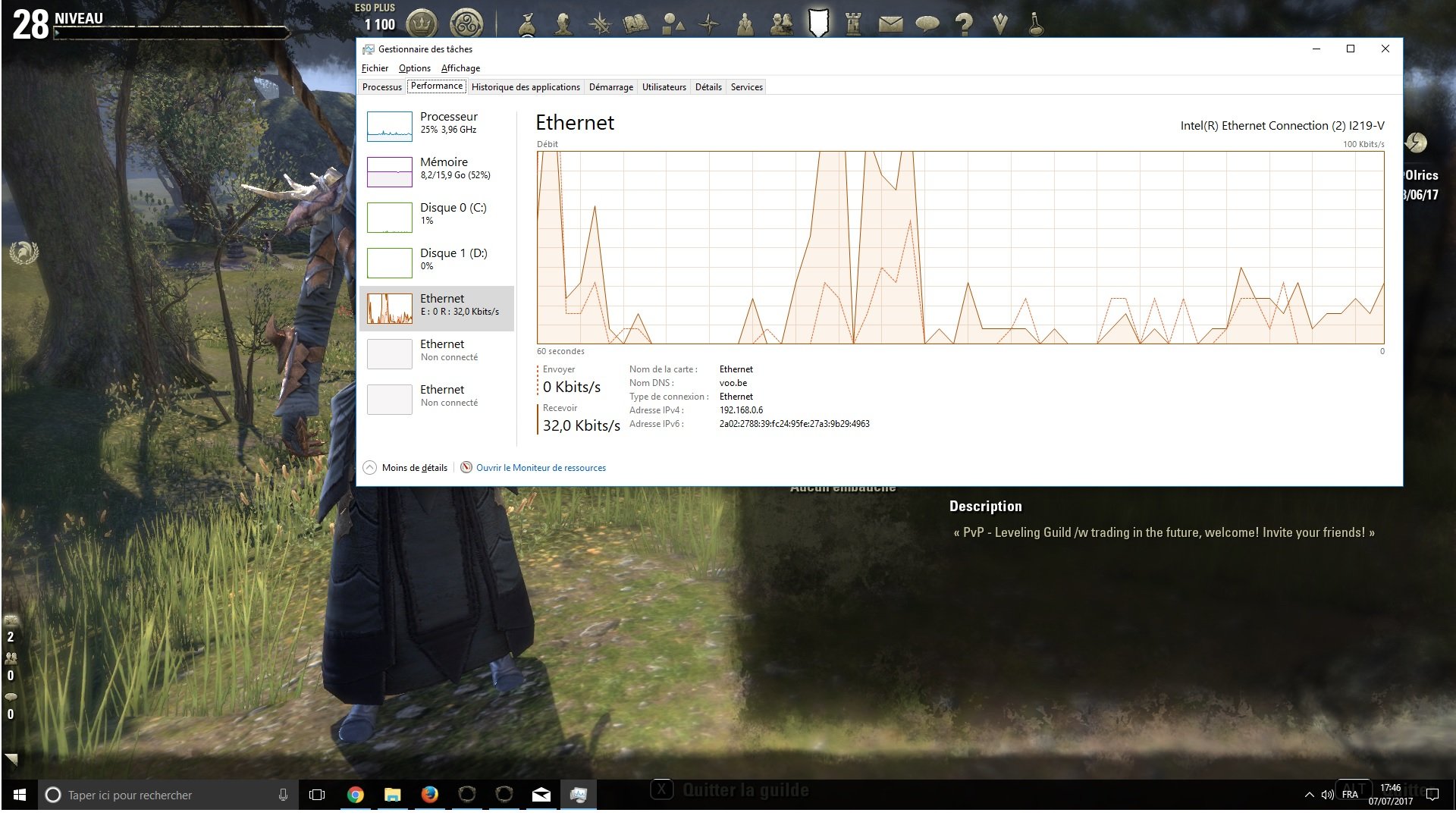
Task: Click the ESO PLUS 1 100 crown balance
Action: (376, 17)
